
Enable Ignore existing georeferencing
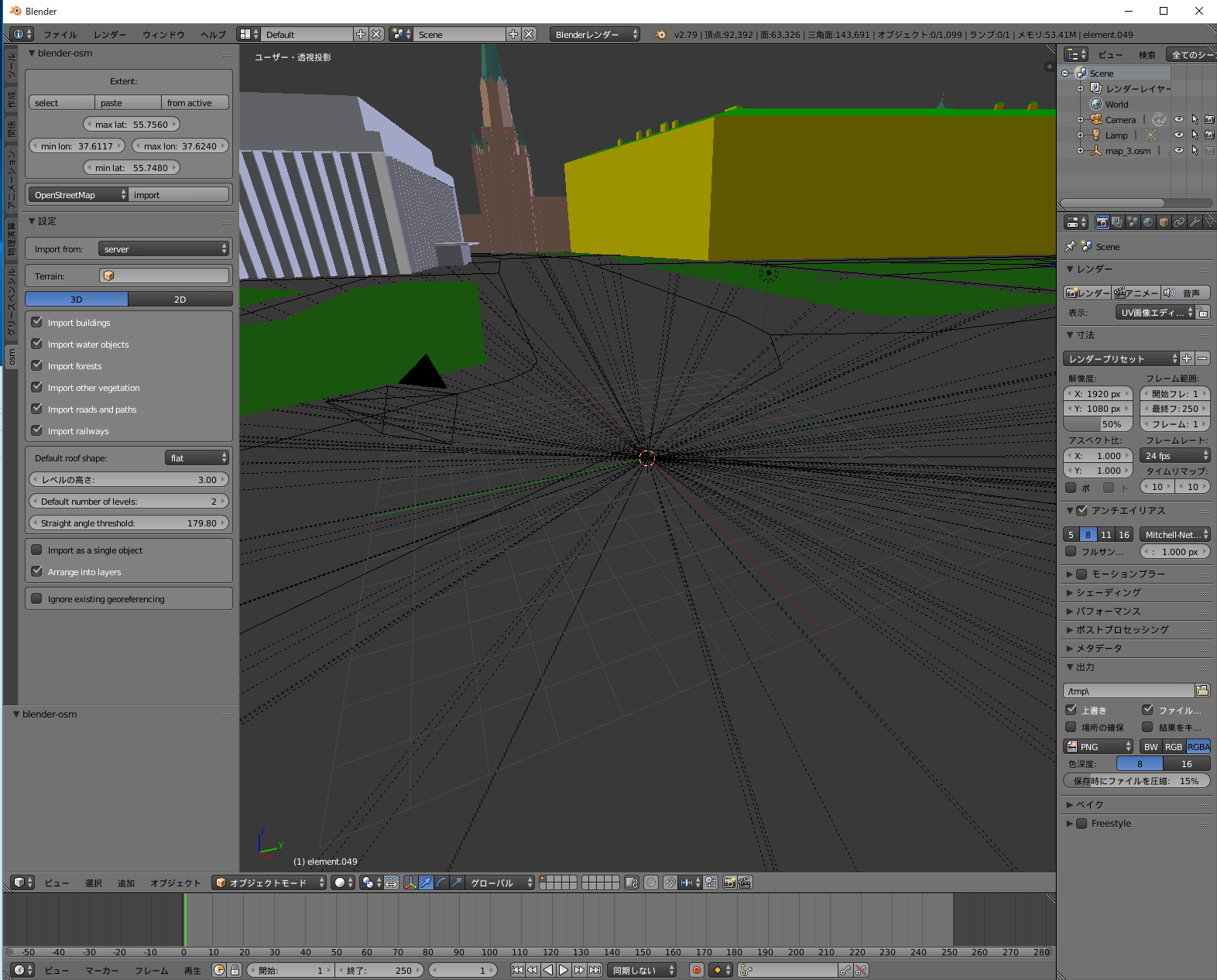click(x=37, y=598)
